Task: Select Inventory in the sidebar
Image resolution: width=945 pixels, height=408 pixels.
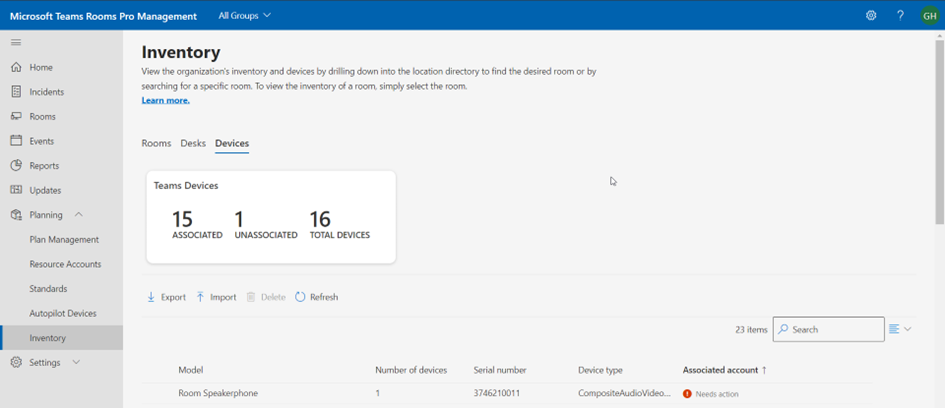Action: coord(61,338)
